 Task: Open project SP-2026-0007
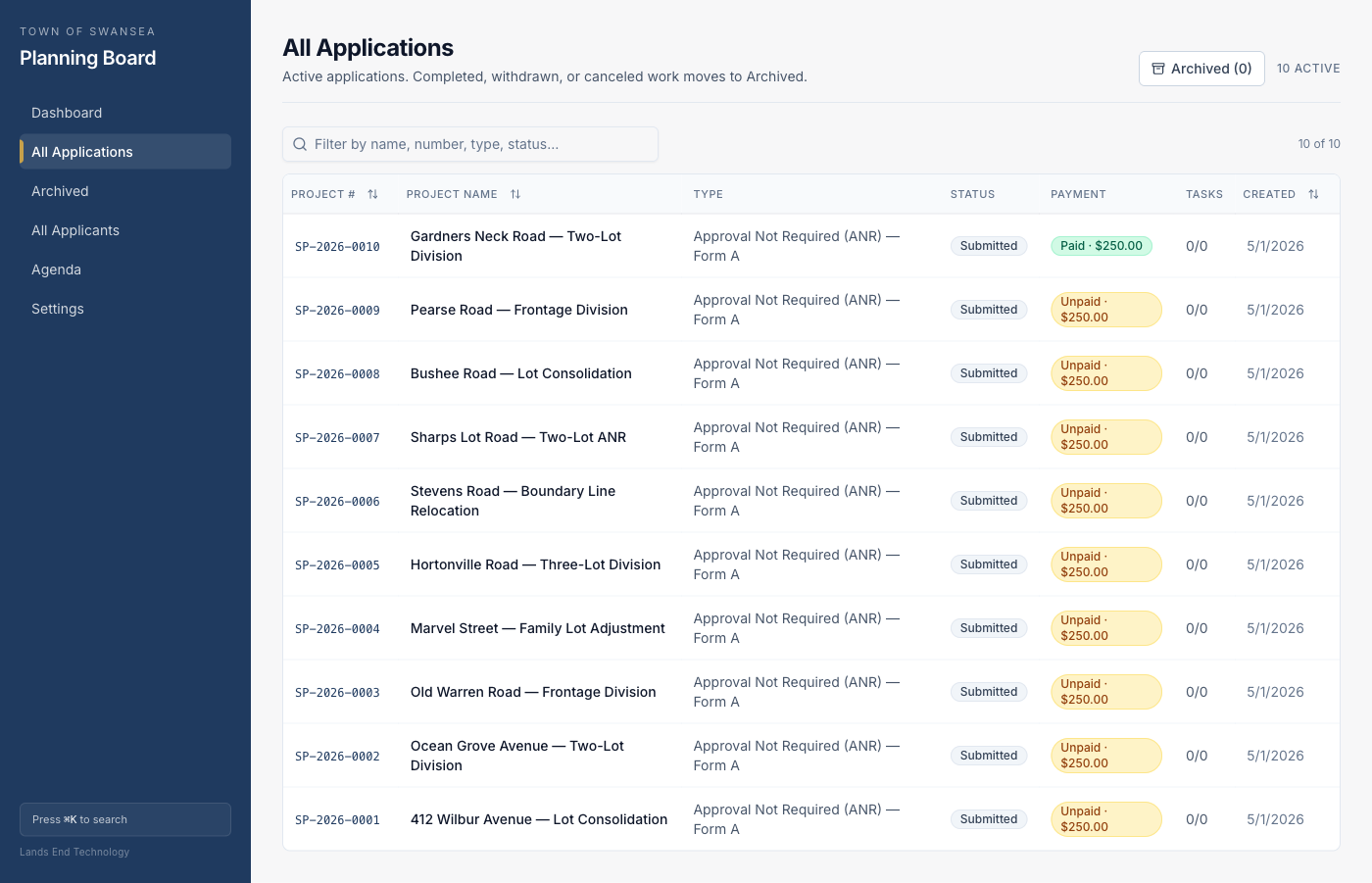(x=337, y=438)
